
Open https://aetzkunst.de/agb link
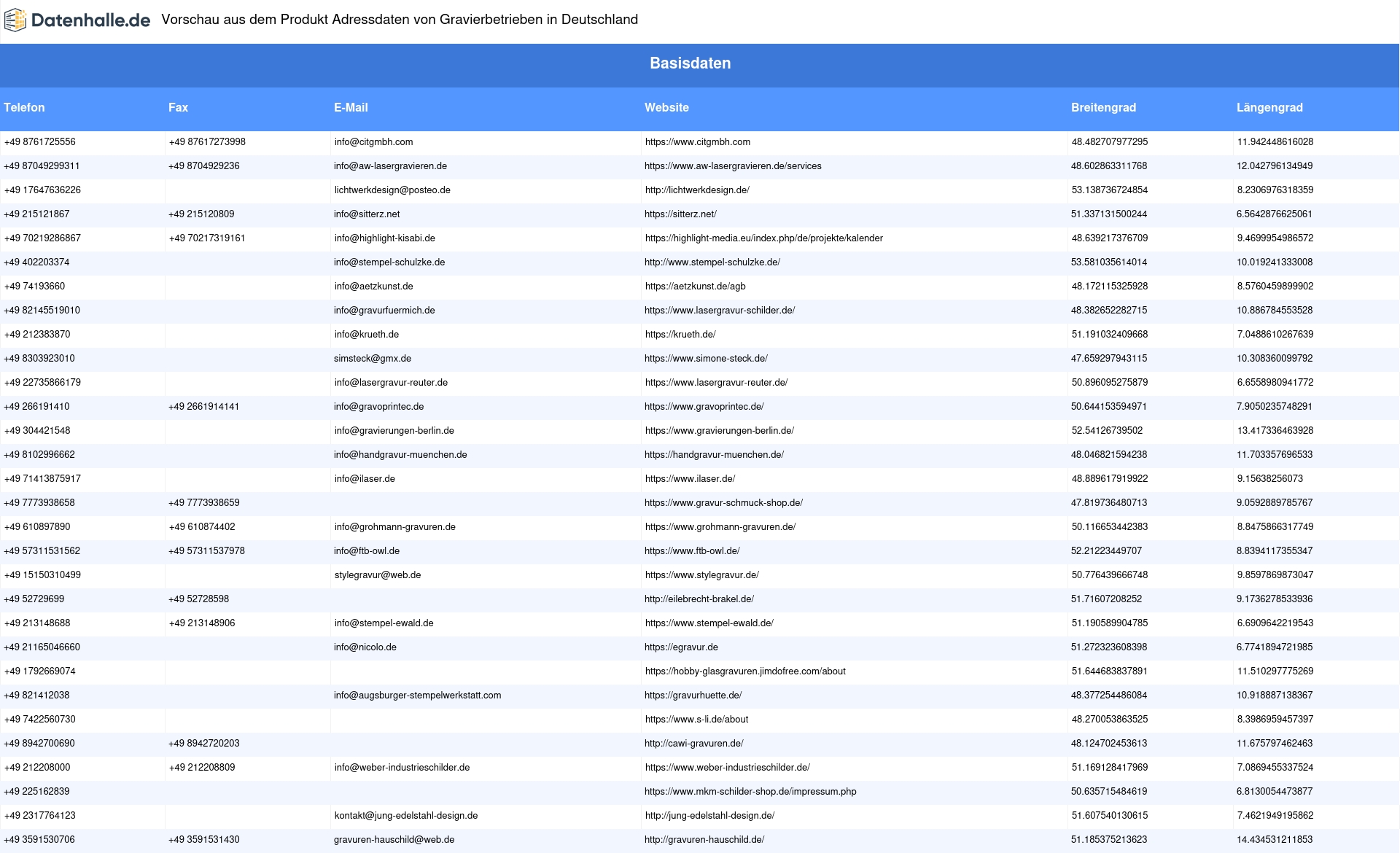pos(696,287)
